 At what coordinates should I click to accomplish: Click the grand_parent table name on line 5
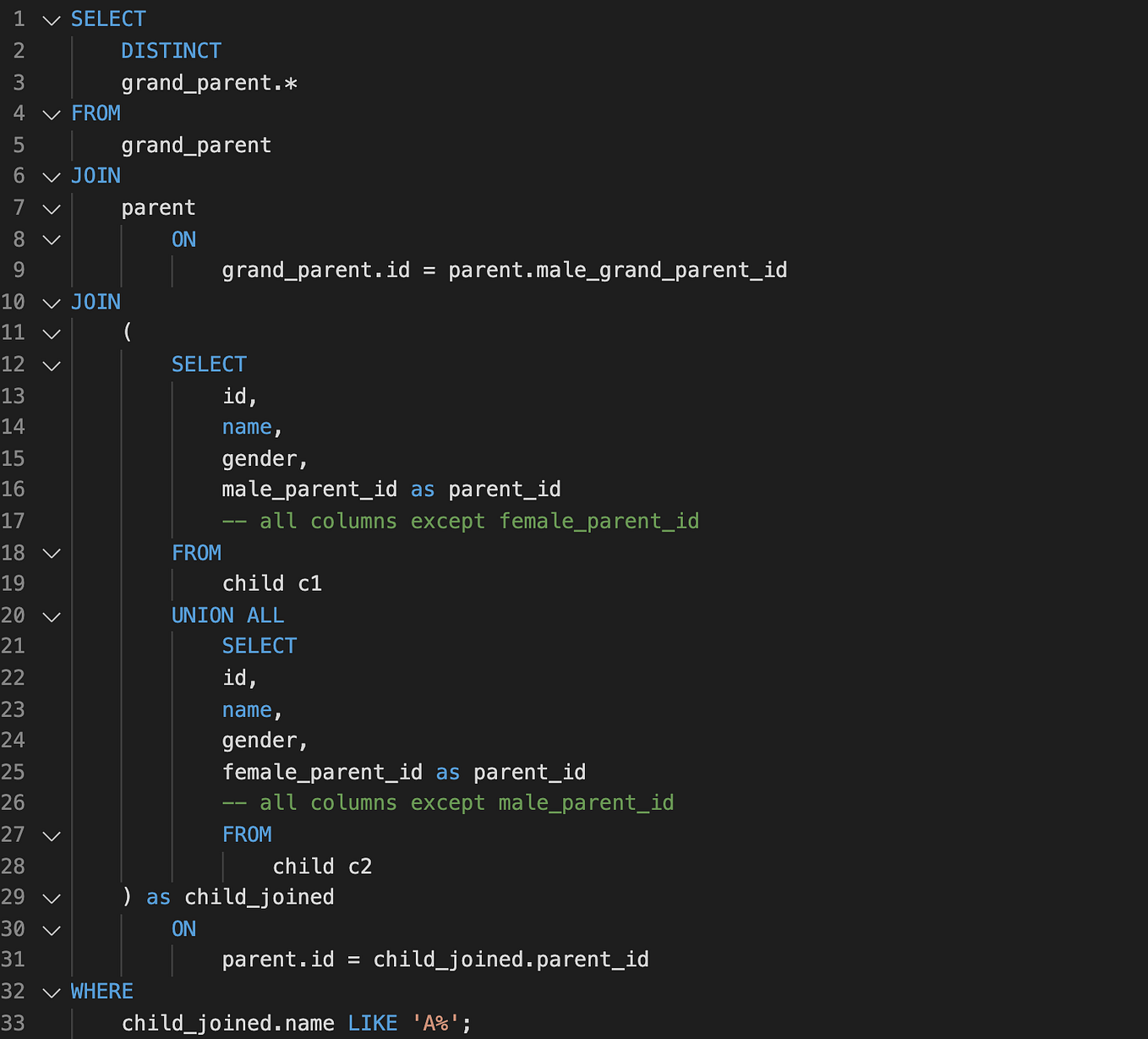[x=195, y=145]
